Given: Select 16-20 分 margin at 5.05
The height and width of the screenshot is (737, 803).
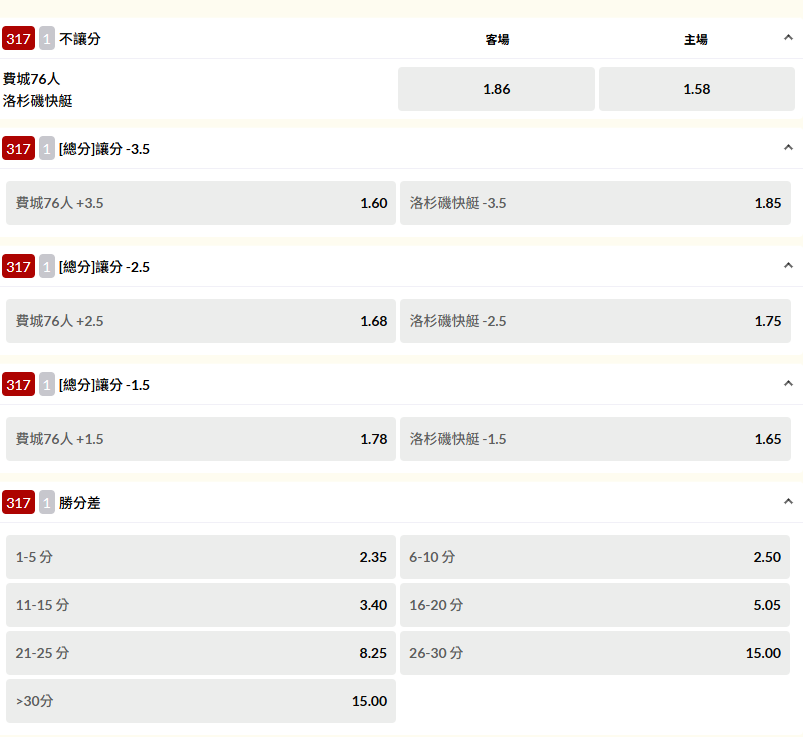Looking at the screenshot, I should [x=595, y=605].
